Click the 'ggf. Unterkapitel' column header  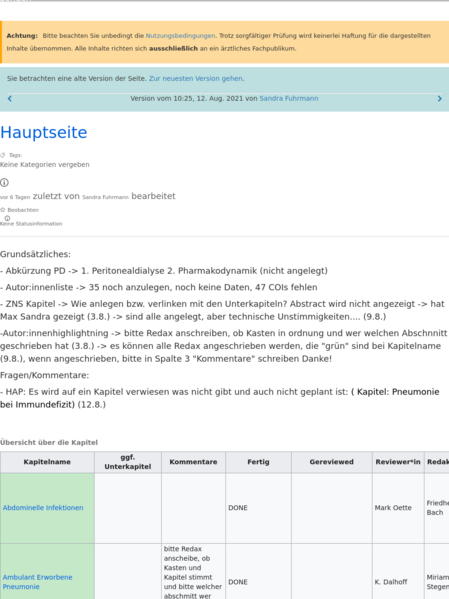pos(128,462)
